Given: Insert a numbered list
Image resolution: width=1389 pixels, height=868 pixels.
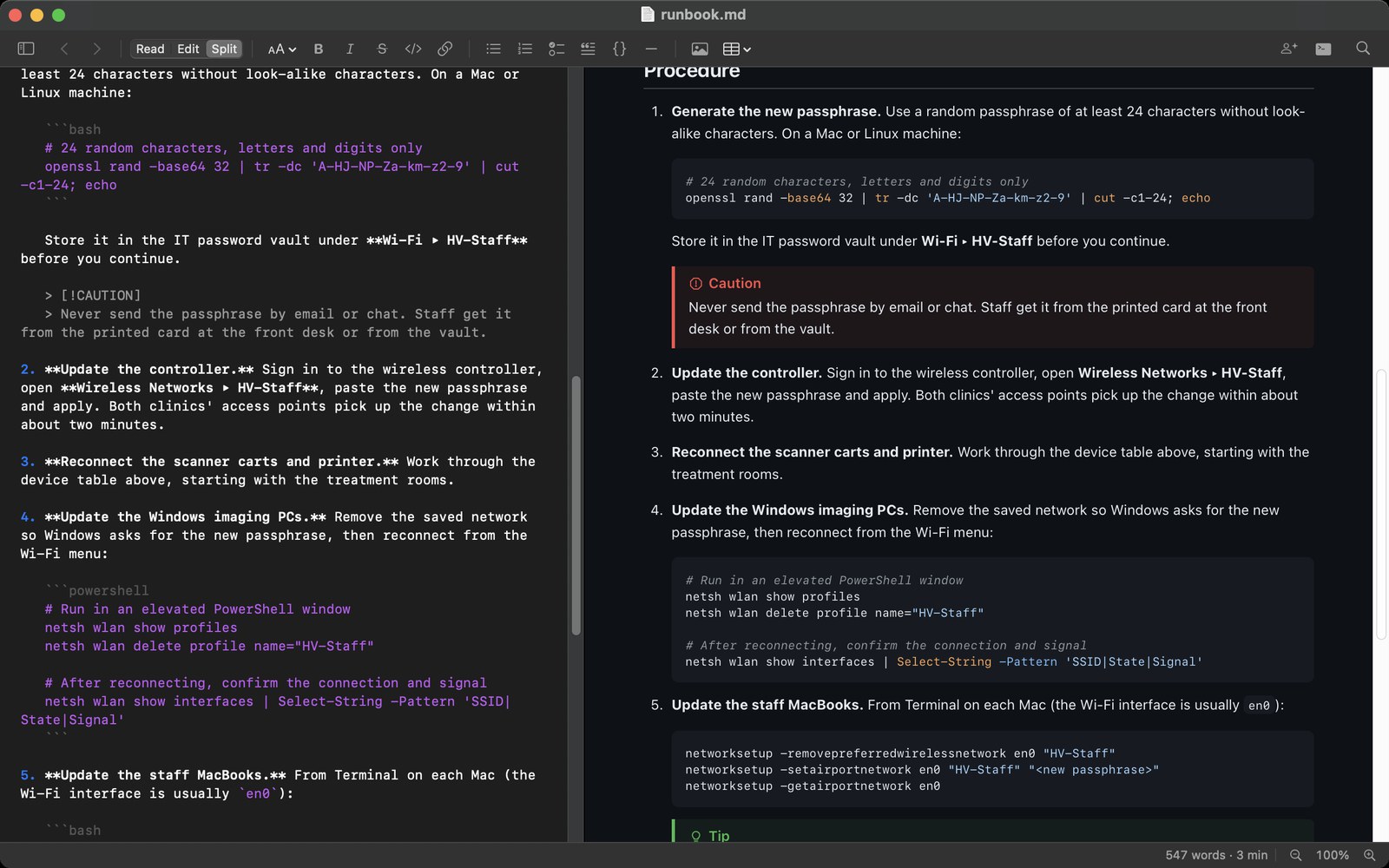Looking at the screenshot, I should tap(525, 49).
